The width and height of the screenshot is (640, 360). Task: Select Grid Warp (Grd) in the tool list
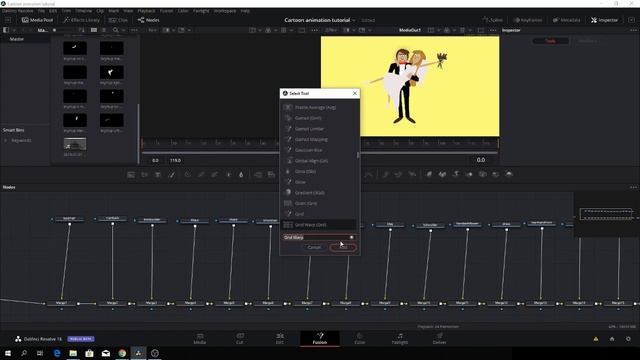click(x=319, y=225)
